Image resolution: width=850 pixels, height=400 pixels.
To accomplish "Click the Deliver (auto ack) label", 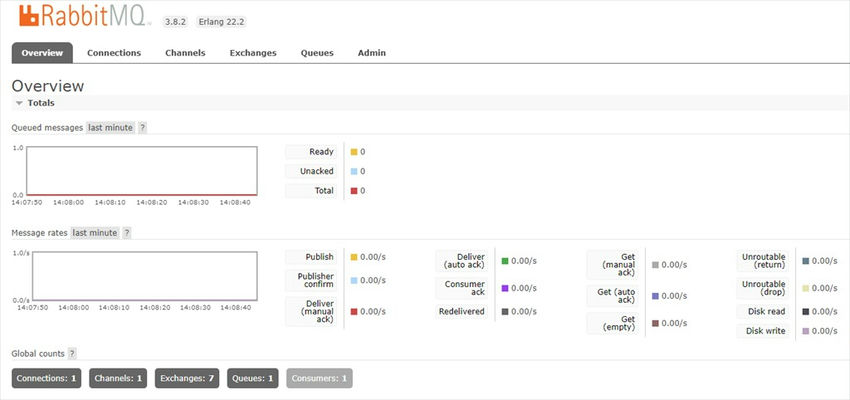I will tap(461, 261).
